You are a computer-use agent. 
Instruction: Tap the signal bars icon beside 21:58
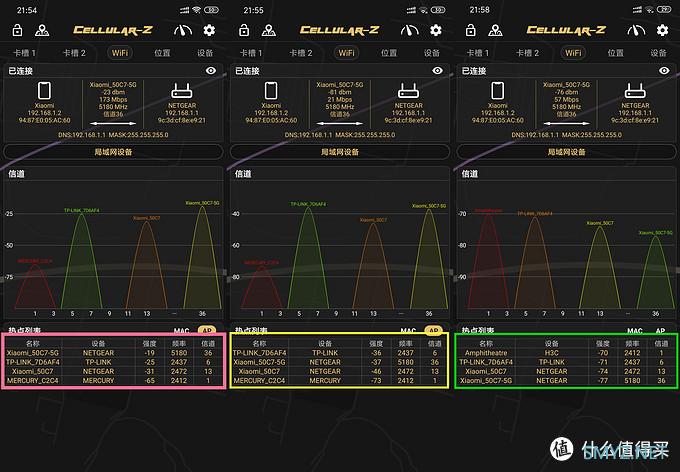click(x=638, y=10)
